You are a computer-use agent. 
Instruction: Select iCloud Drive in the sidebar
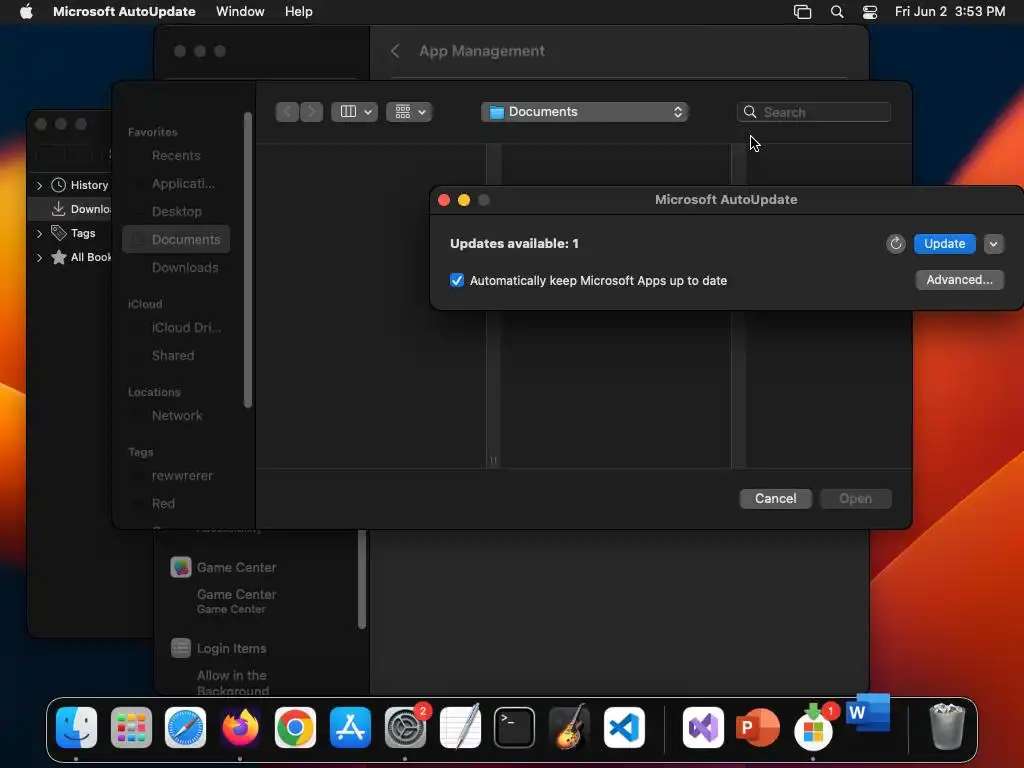point(176,328)
